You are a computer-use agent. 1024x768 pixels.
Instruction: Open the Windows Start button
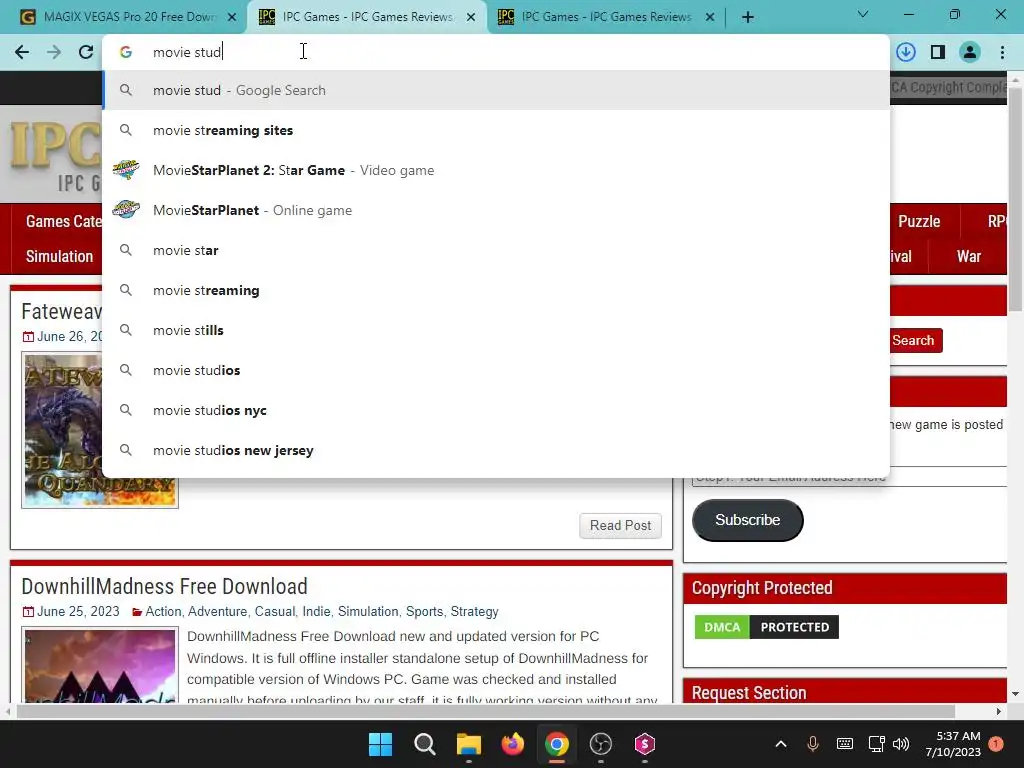pos(380,744)
